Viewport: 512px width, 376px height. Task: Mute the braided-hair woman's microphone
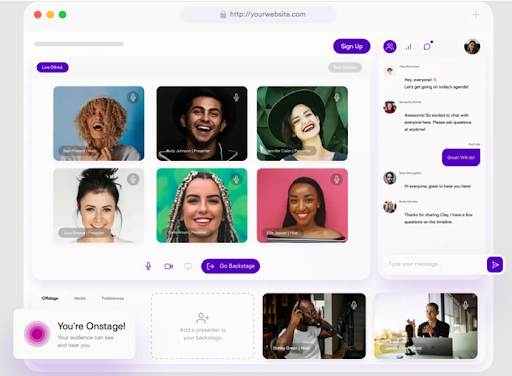236,179
